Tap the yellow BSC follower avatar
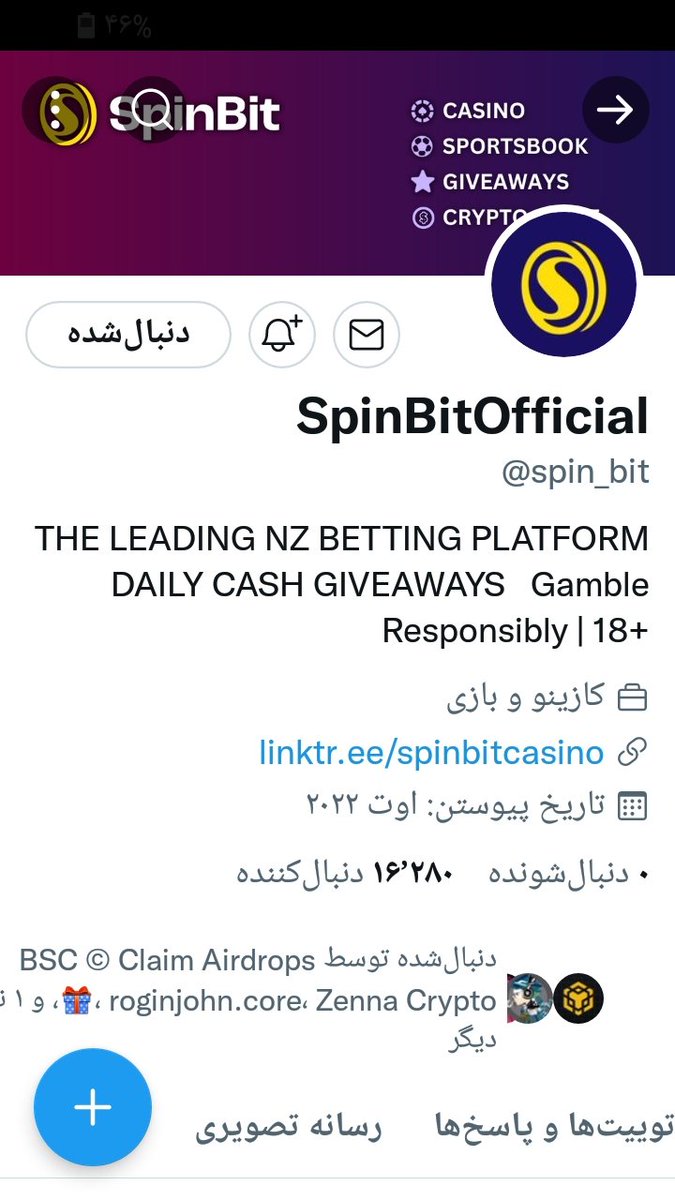 click(579, 997)
